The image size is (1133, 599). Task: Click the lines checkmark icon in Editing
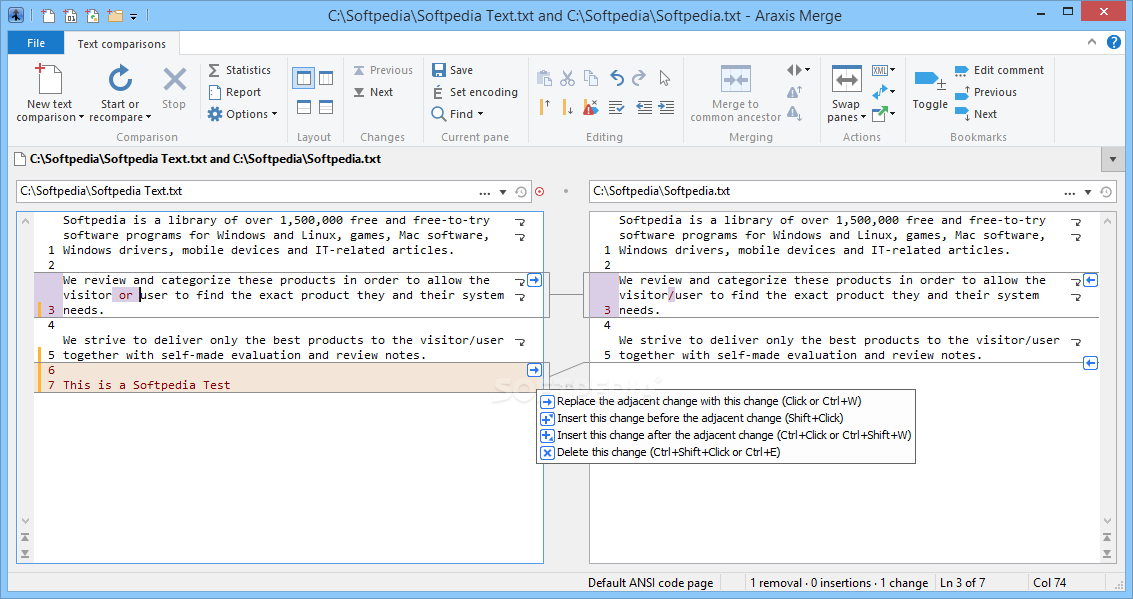[x=616, y=108]
